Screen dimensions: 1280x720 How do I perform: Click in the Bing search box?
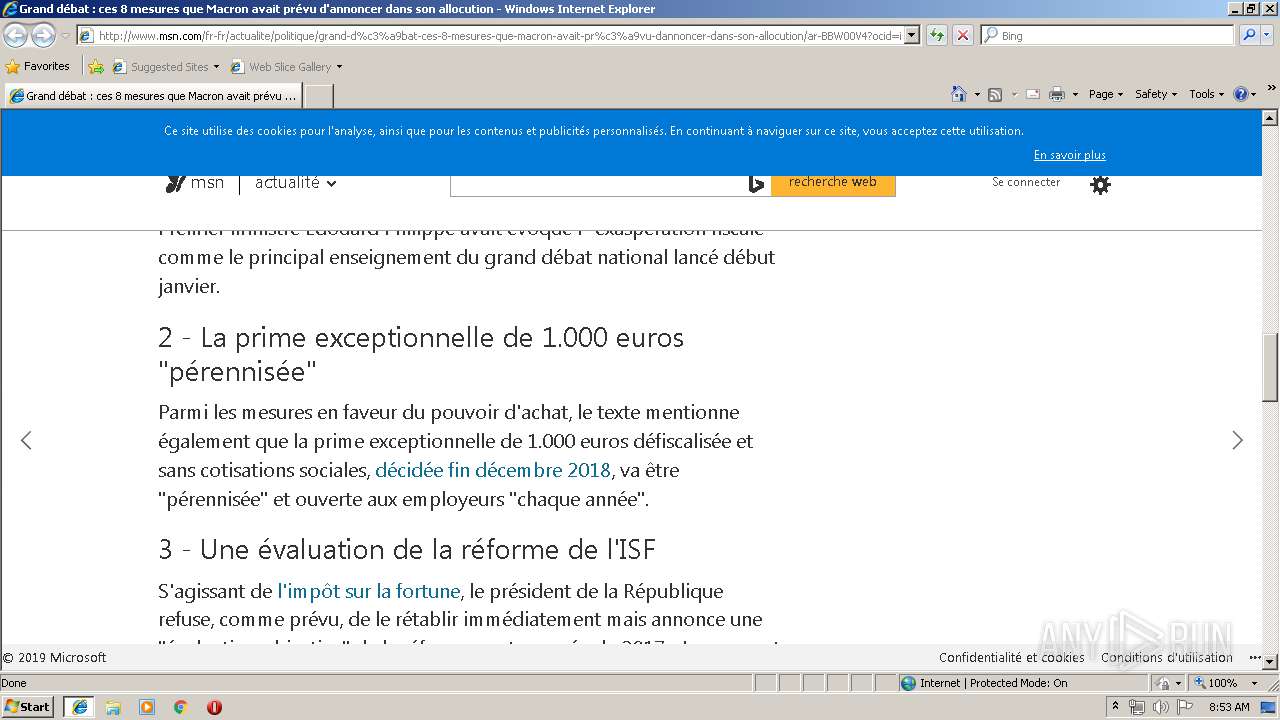pyautogui.click(x=1107, y=35)
